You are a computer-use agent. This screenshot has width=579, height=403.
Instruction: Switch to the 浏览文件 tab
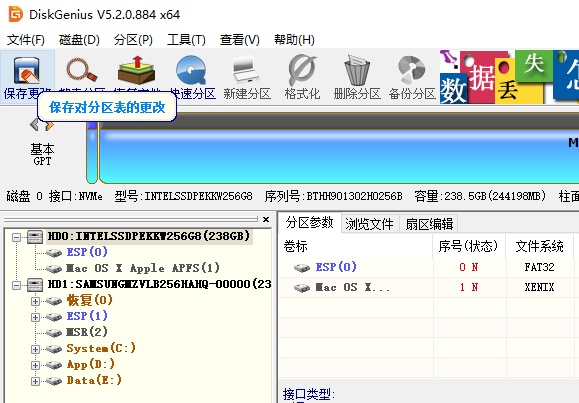click(x=369, y=223)
